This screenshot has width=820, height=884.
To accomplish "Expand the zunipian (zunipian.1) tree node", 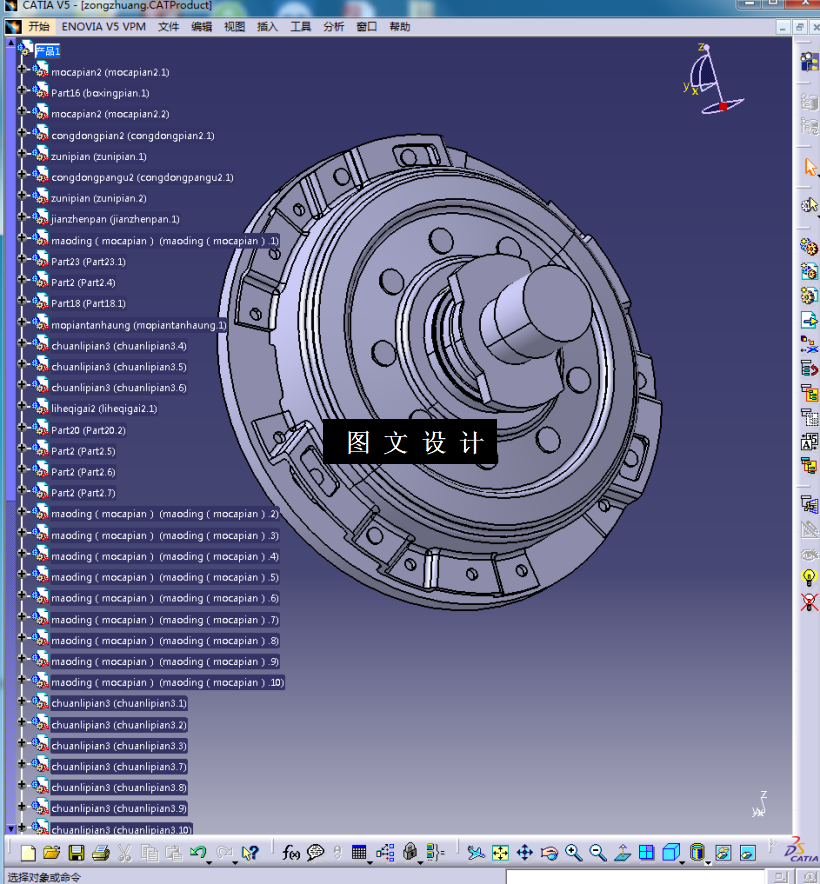I will click(22, 153).
